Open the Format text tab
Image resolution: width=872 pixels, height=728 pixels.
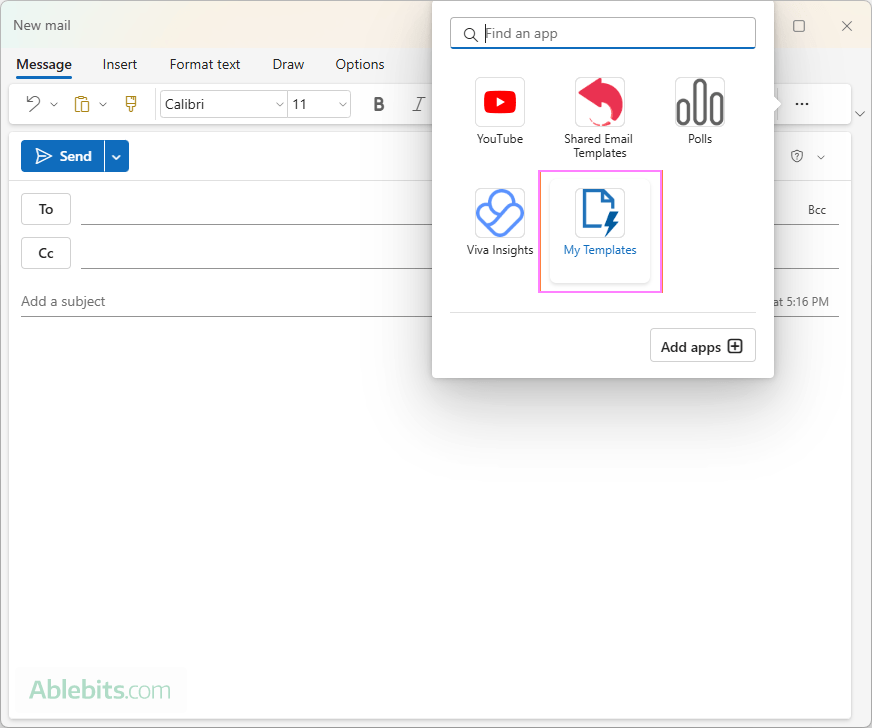click(x=205, y=65)
